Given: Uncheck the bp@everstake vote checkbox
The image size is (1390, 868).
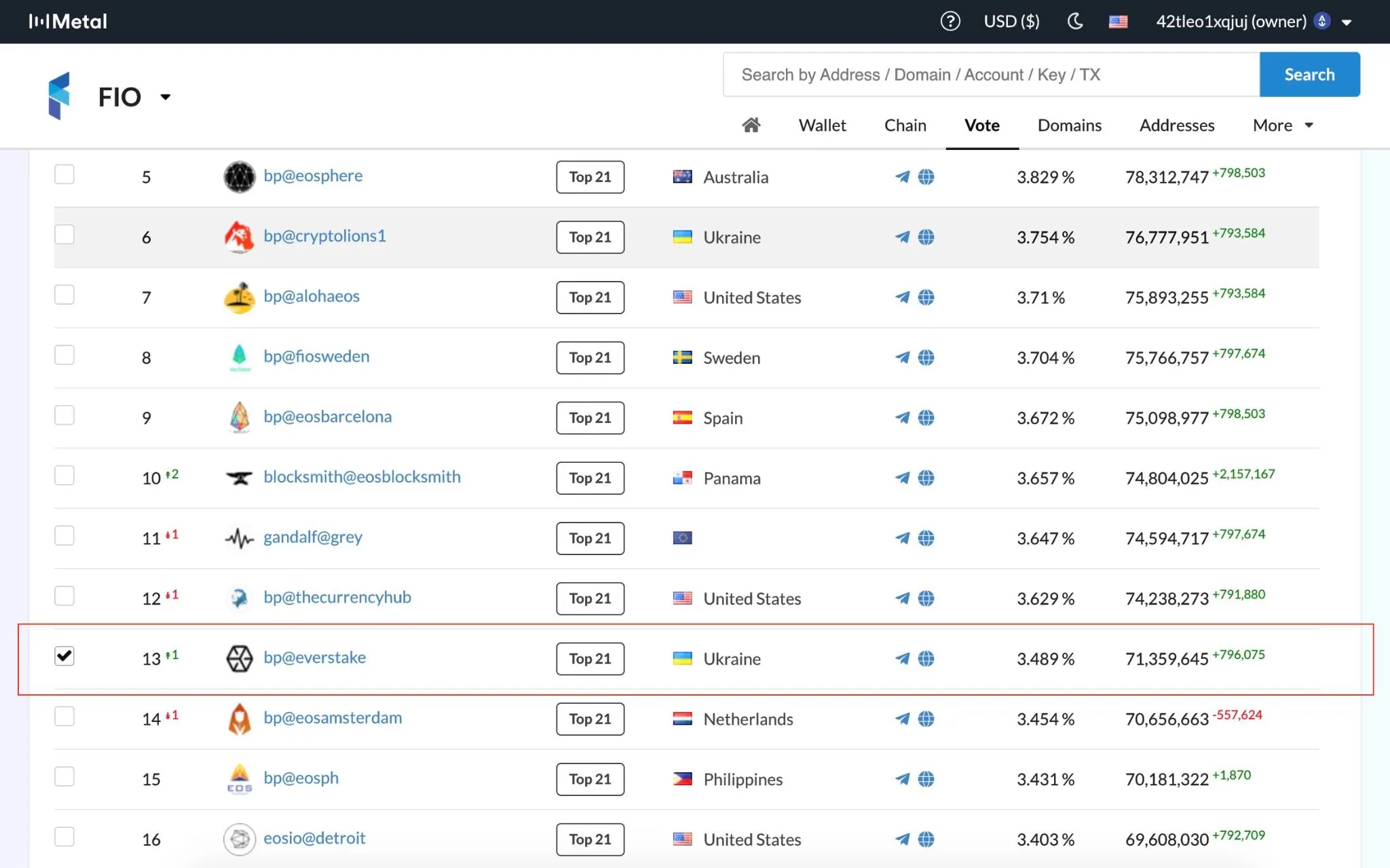Looking at the screenshot, I should click(64, 656).
